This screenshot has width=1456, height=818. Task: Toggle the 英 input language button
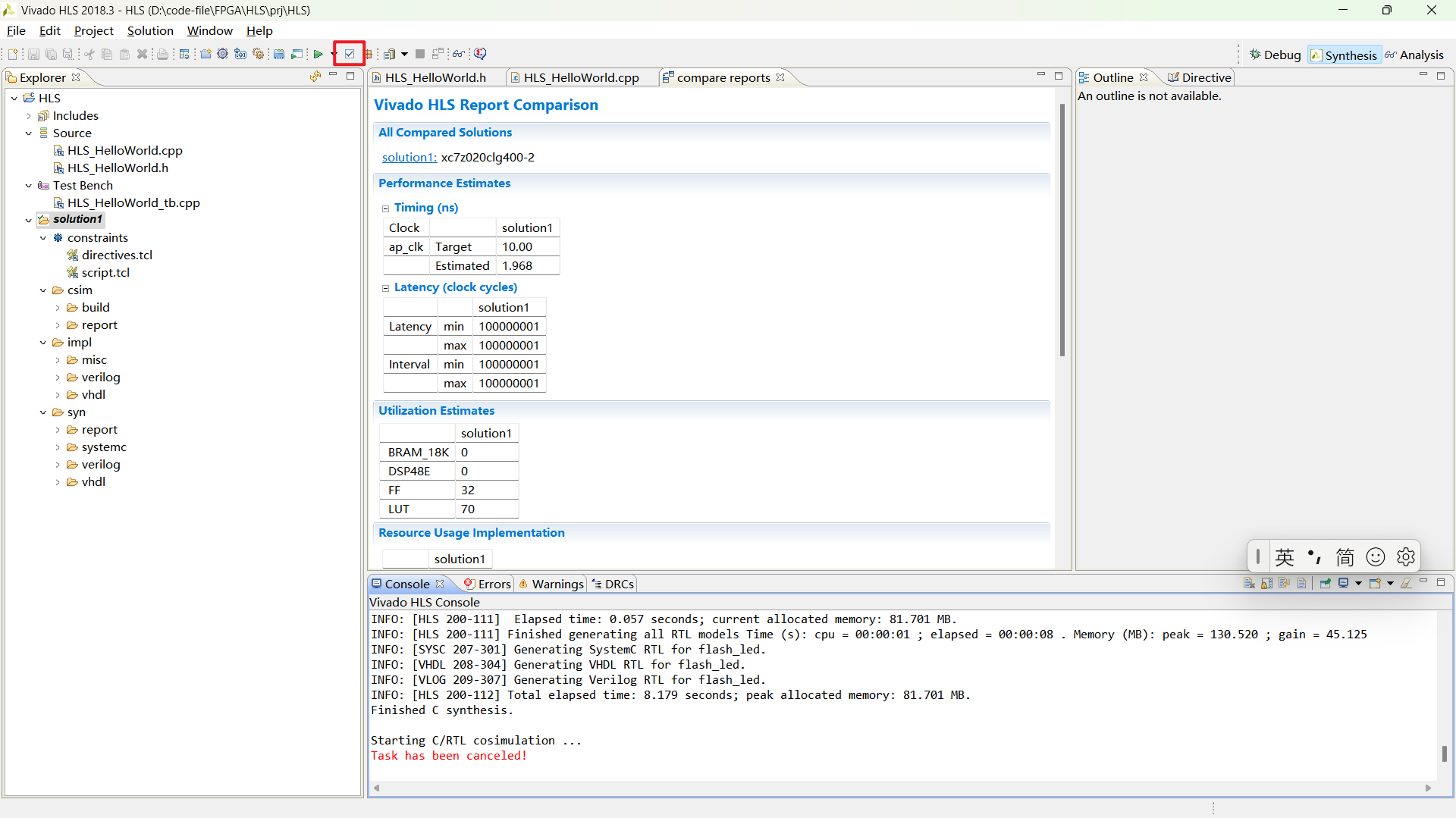1284,557
